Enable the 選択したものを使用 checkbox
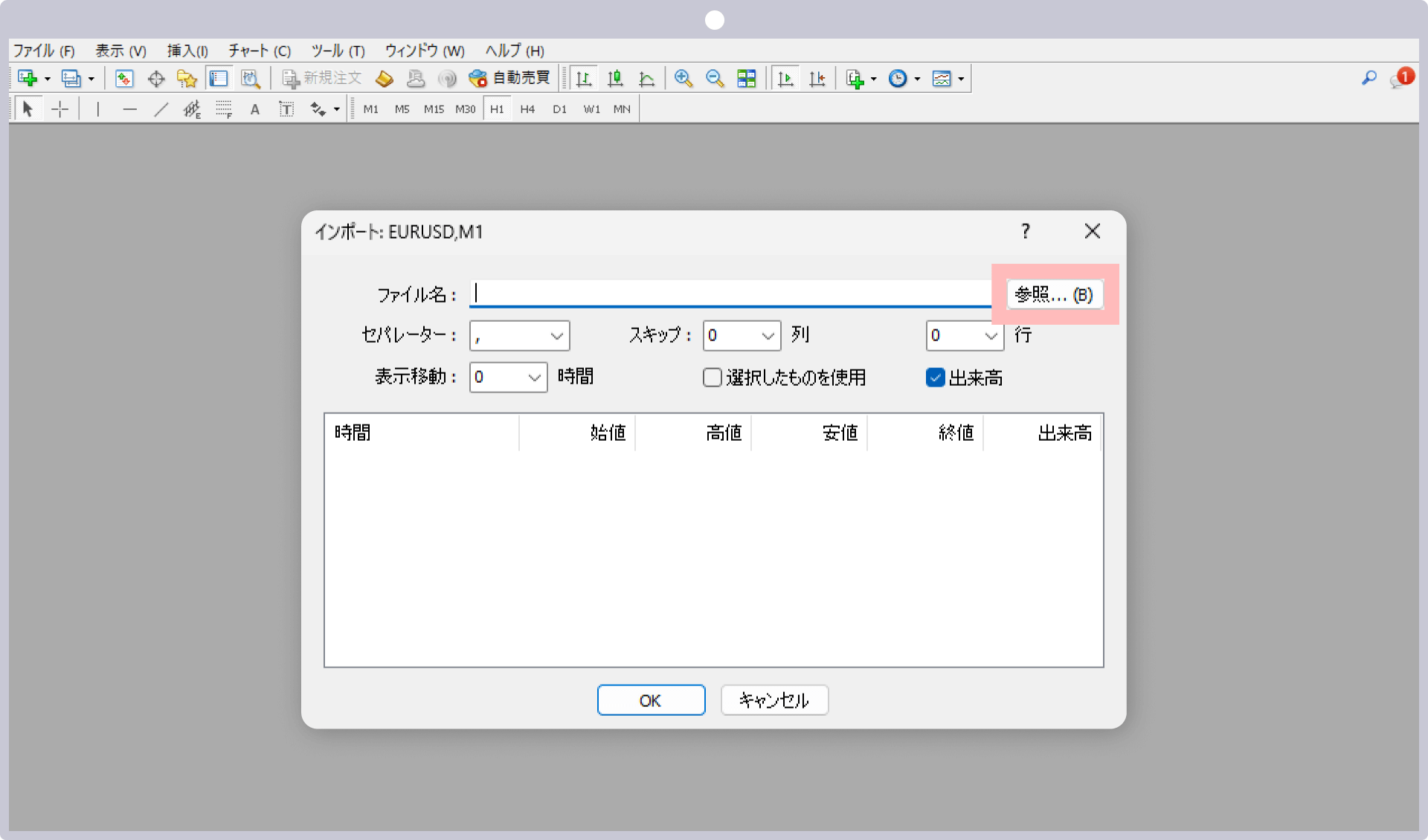Image resolution: width=1428 pixels, height=840 pixels. click(712, 378)
